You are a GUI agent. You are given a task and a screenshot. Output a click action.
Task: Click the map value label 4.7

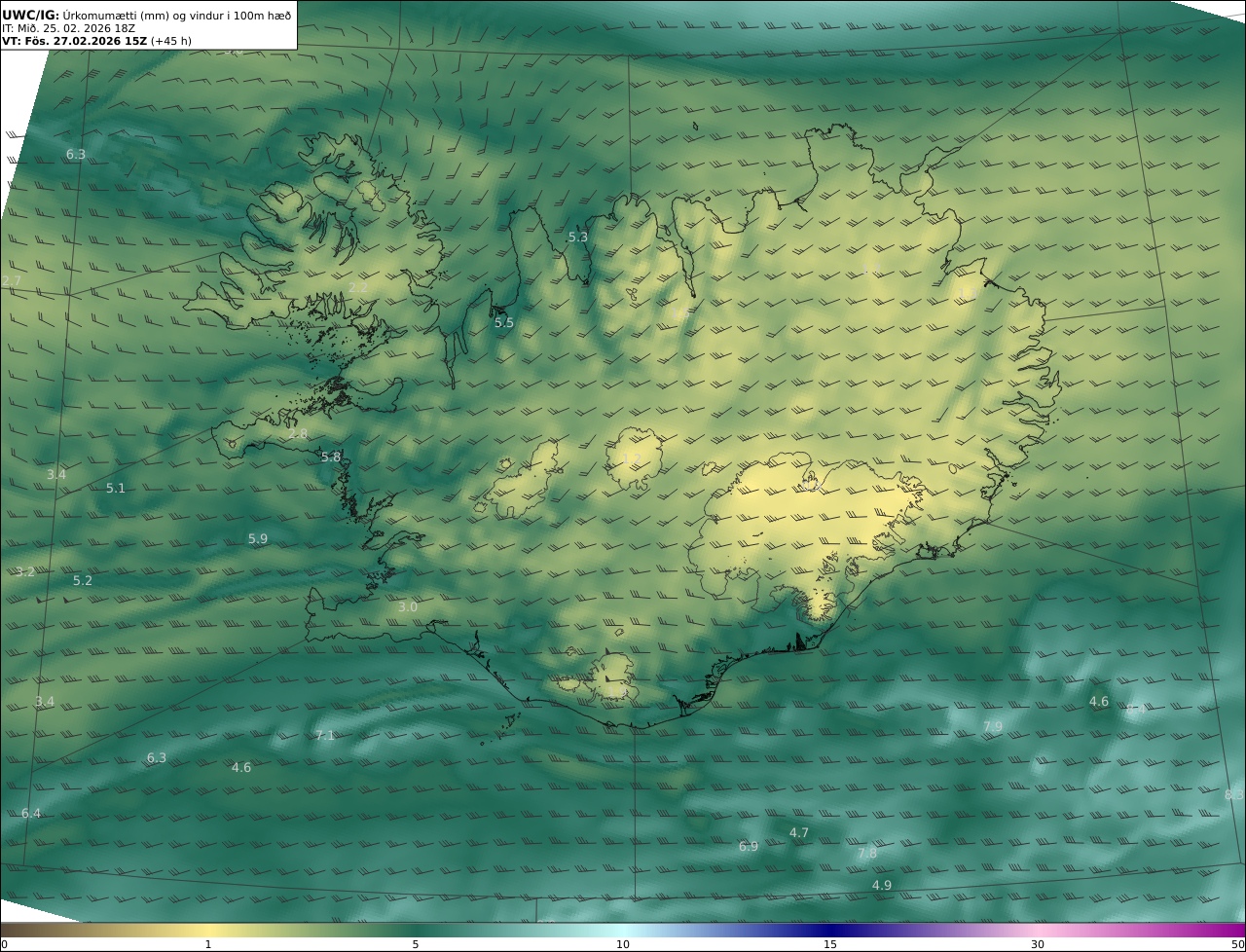pyautogui.click(x=799, y=833)
